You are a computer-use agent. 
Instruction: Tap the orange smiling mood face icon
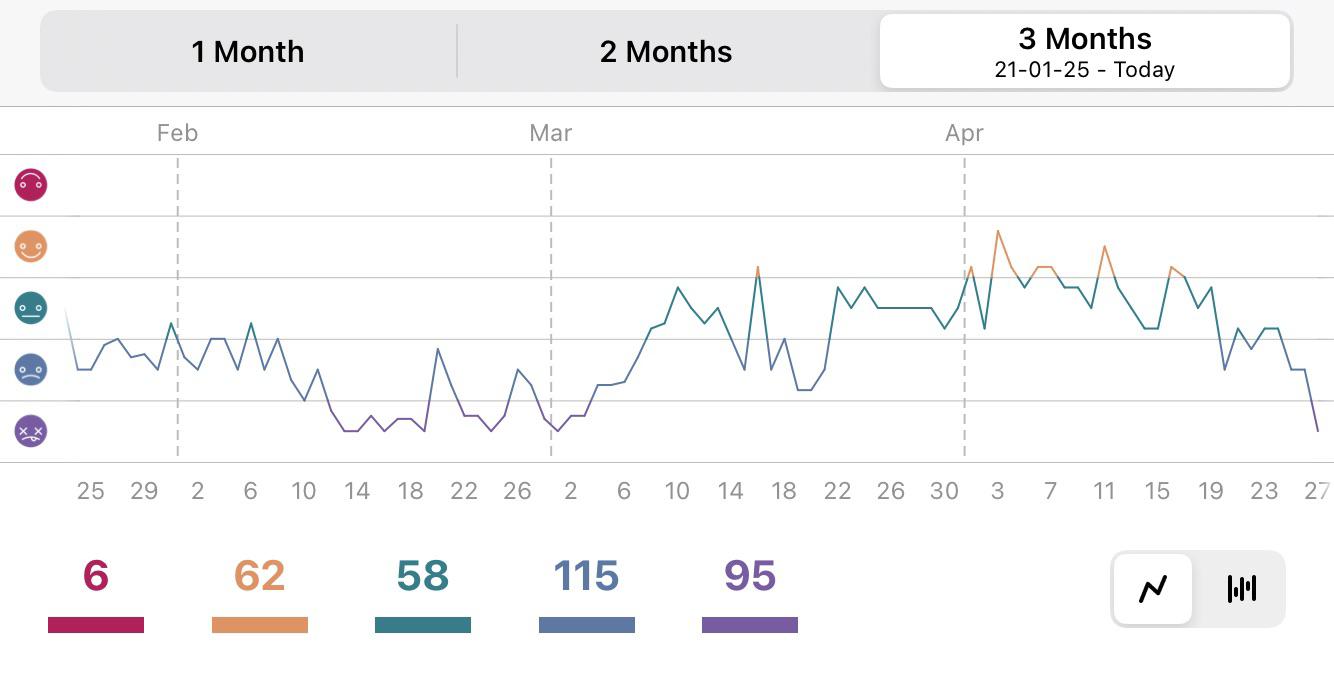coord(31,246)
